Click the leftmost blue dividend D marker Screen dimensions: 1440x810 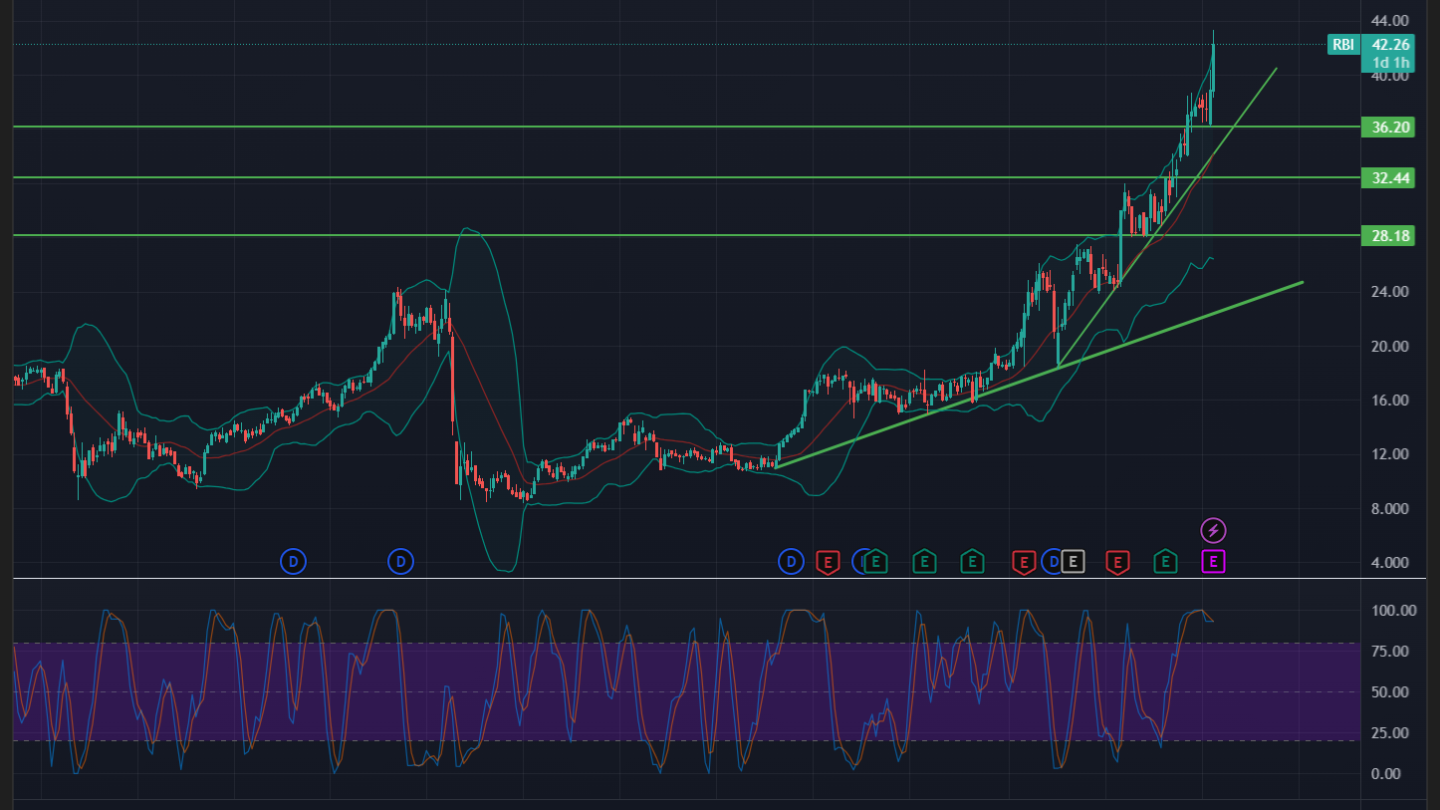[293, 562]
